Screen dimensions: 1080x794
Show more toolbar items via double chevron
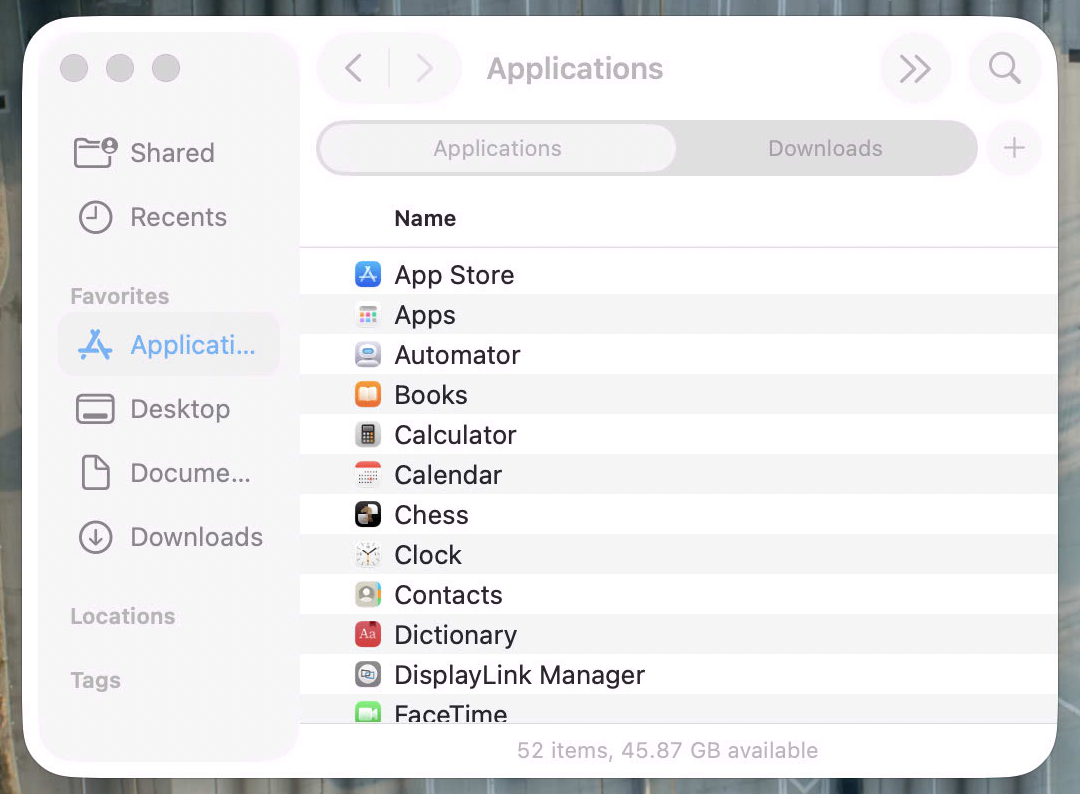tap(915, 68)
